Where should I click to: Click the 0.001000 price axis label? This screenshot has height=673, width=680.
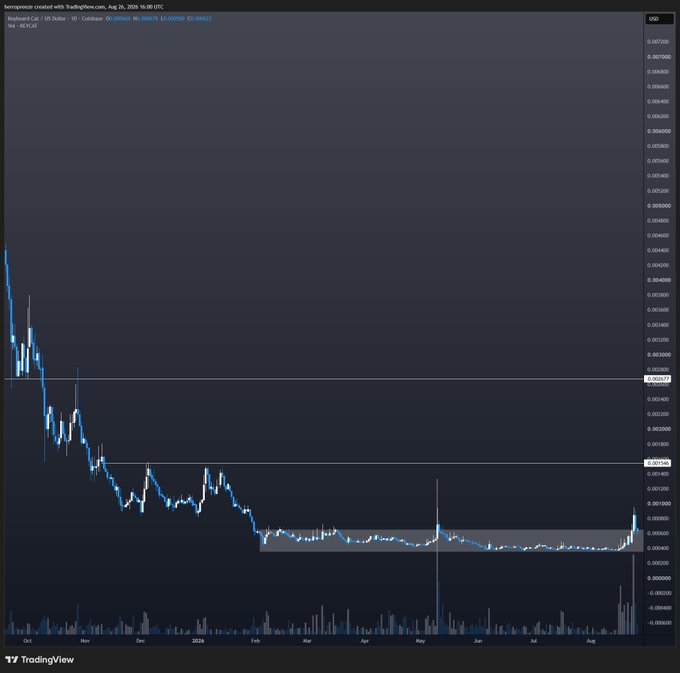(658, 503)
